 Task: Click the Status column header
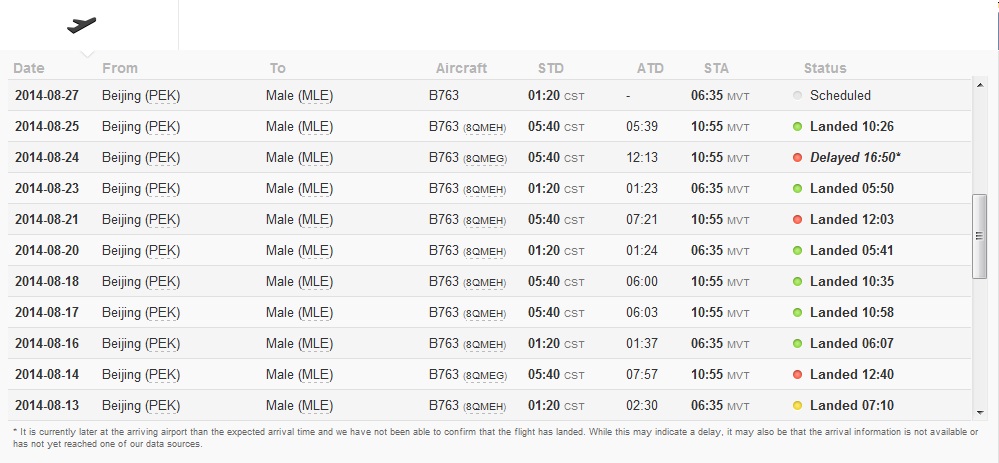point(825,68)
